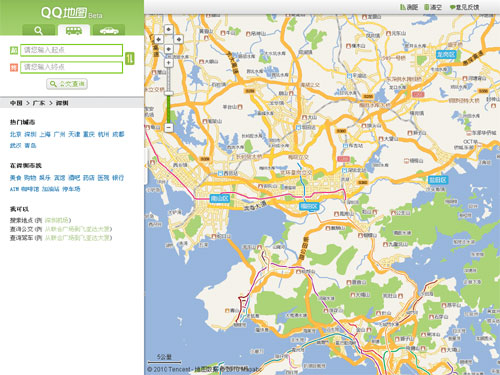The image size is (500, 375).
Task: Click the example link after 查询公交
Action: (x=77, y=229)
